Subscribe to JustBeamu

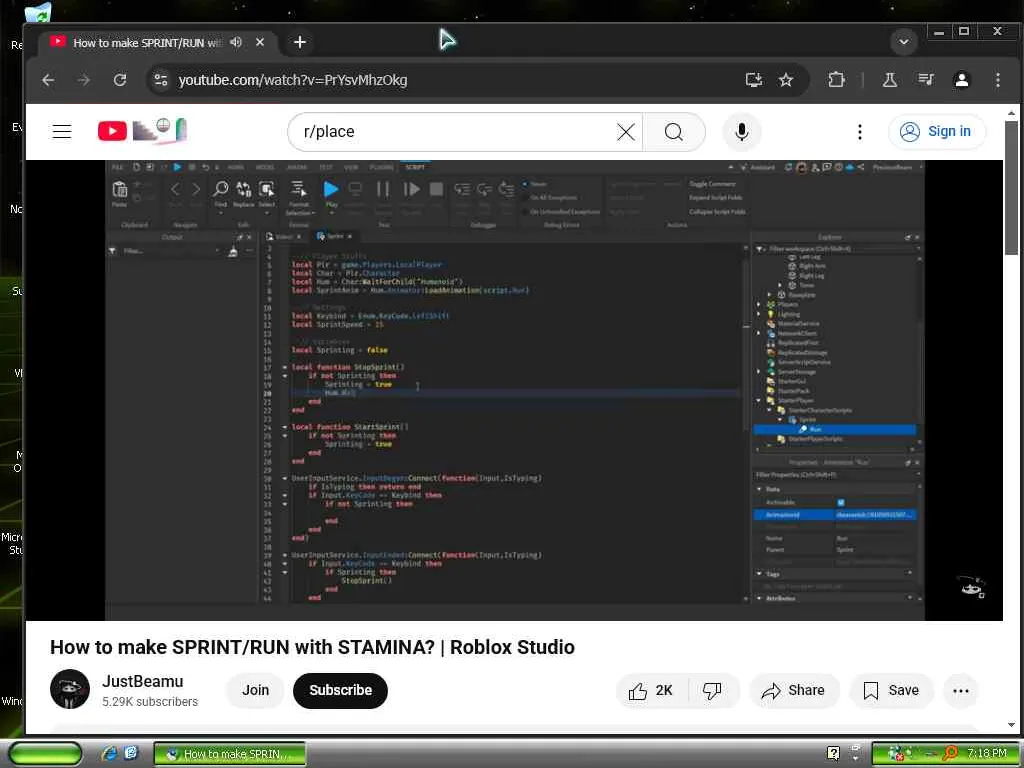[x=340, y=690]
